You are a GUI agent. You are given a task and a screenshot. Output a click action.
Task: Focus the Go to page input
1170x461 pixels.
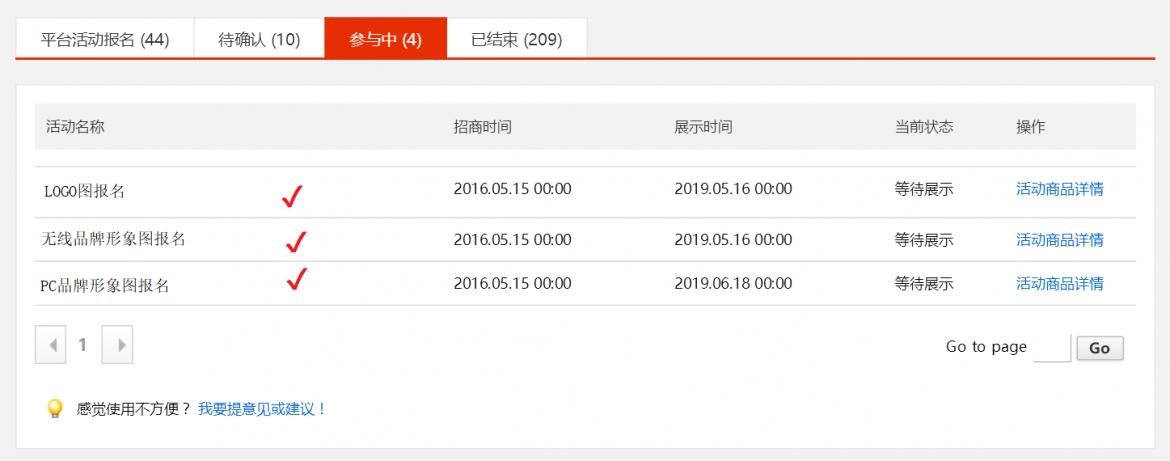pos(1051,348)
